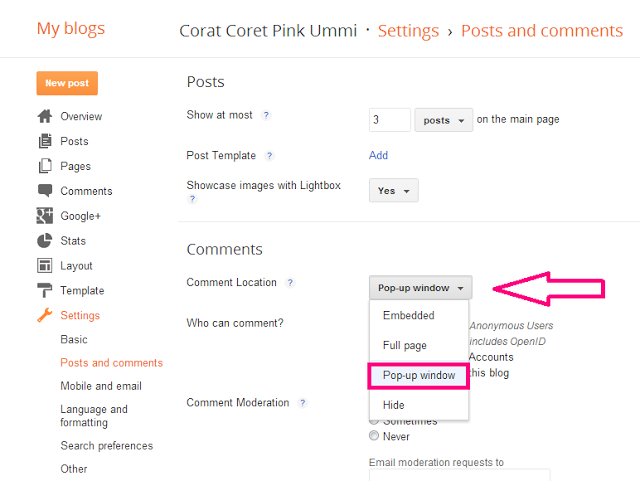Open the Stats pie chart icon
The width and height of the screenshot is (640, 481).
coord(44,241)
